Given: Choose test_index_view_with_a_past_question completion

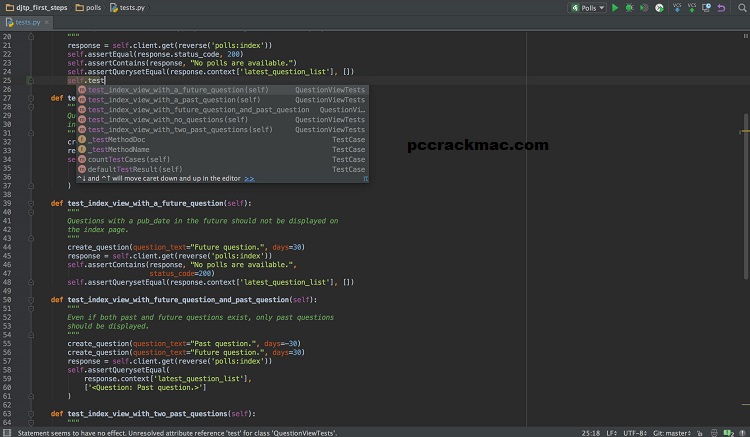Looking at the screenshot, I should click(x=222, y=100).
